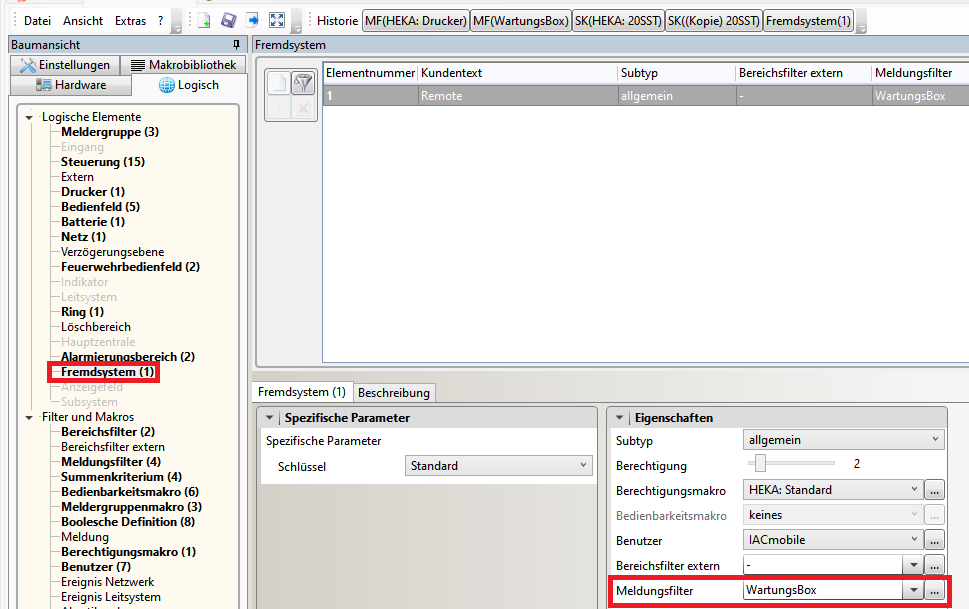Click ellipsis button next to Benutzer
Viewport: 969px width, 609px height.
(934, 540)
